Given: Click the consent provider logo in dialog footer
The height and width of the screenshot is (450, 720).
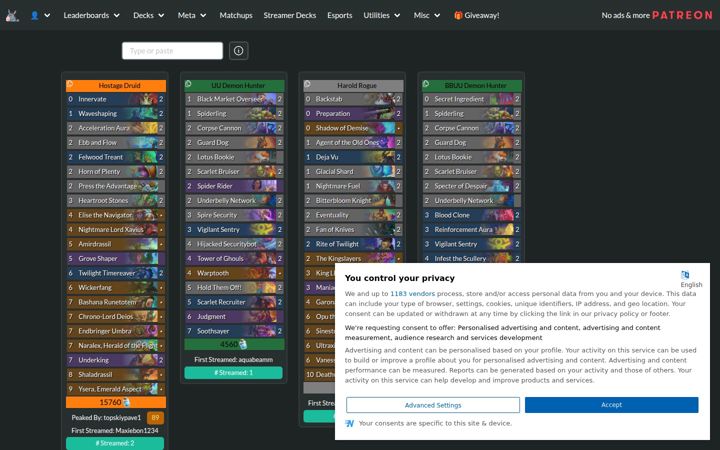Looking at the screenshot, I should (349, 423).
